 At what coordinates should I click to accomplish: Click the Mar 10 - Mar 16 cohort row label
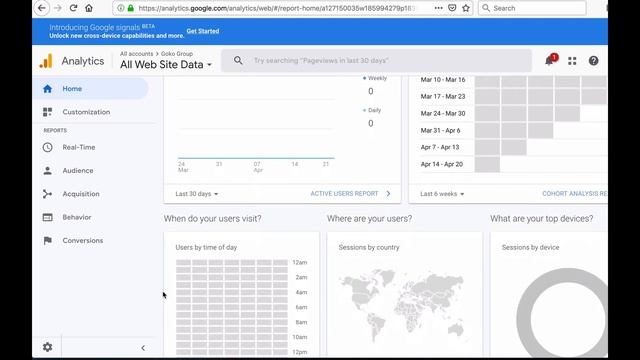coord(443,80)
